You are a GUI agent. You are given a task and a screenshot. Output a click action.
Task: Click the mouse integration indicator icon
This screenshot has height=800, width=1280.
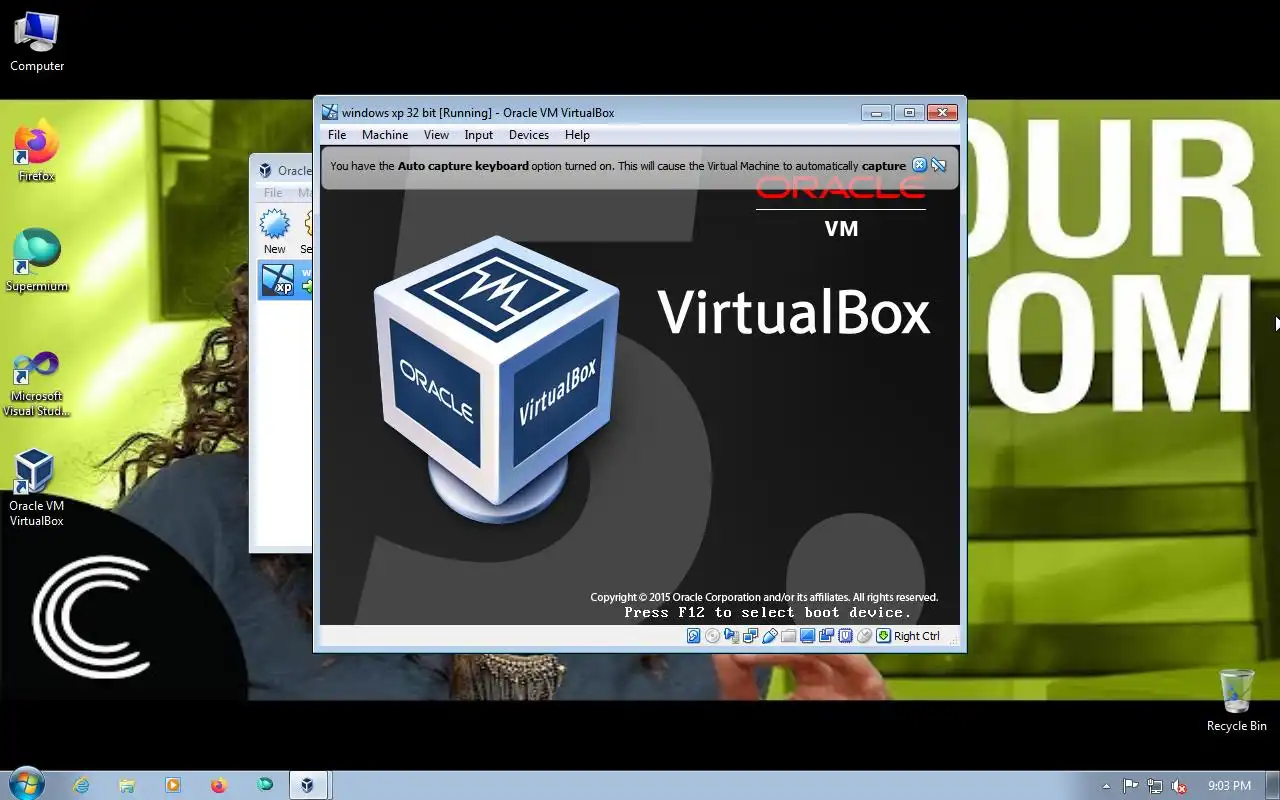coord(864,636)
